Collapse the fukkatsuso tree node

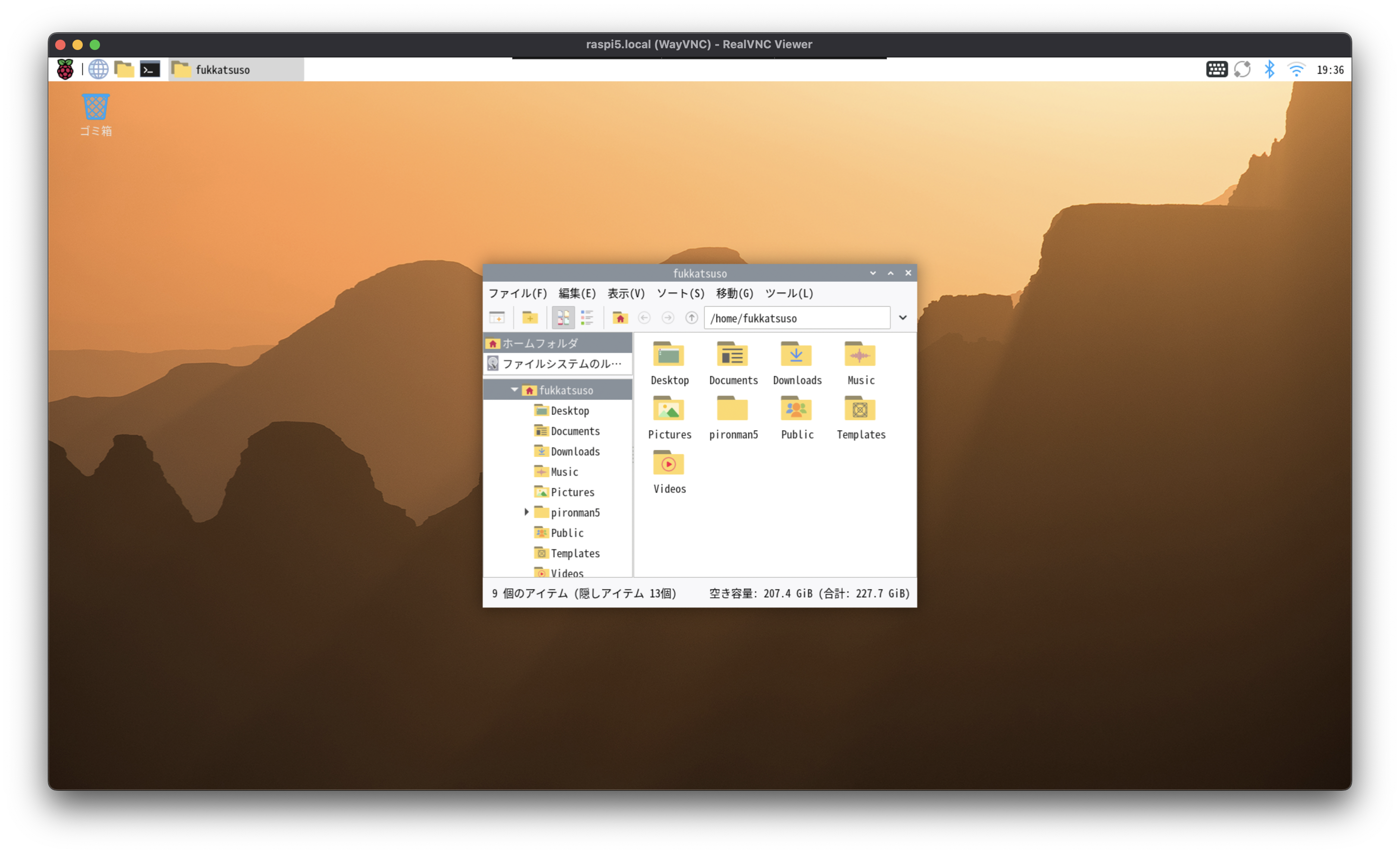pyautogui.click(x=514, y=390)
